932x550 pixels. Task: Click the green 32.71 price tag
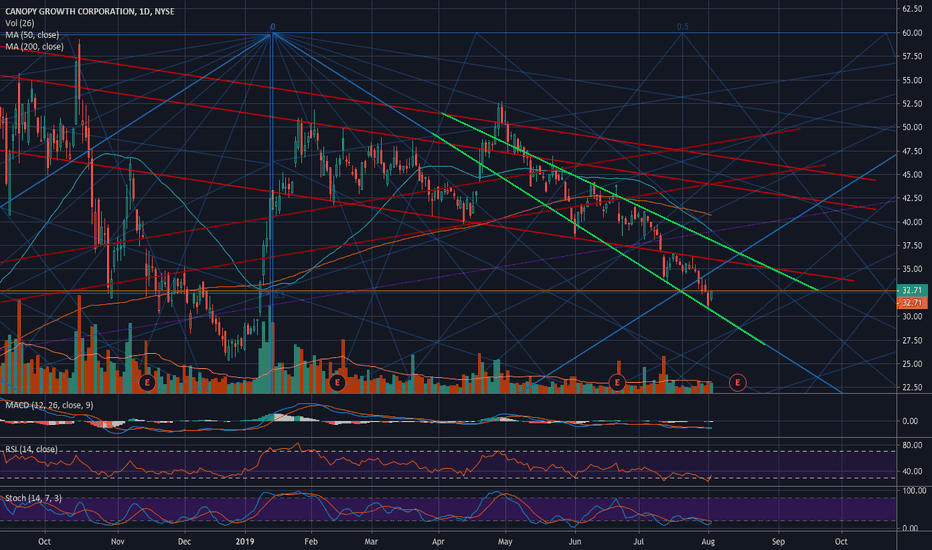tap(911, 290)
